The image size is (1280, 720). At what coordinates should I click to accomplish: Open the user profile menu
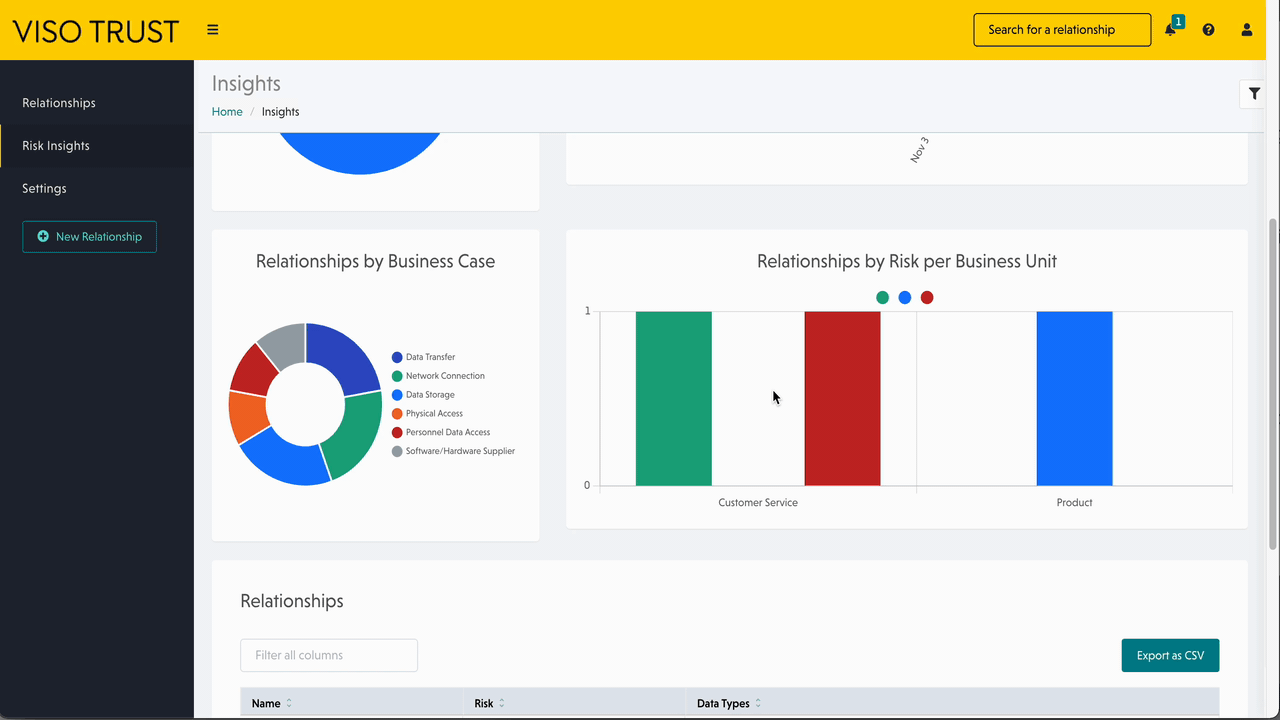pos(1247,30)
